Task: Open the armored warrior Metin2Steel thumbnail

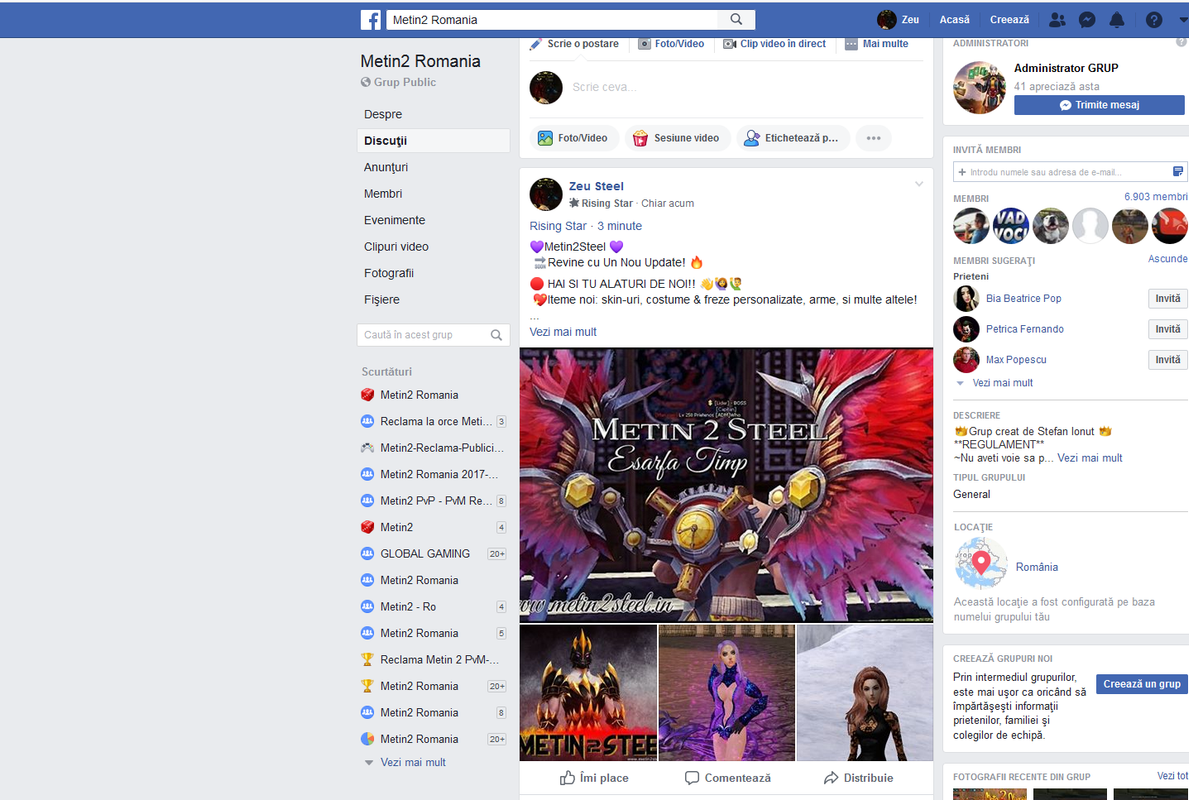Action: 588,693
